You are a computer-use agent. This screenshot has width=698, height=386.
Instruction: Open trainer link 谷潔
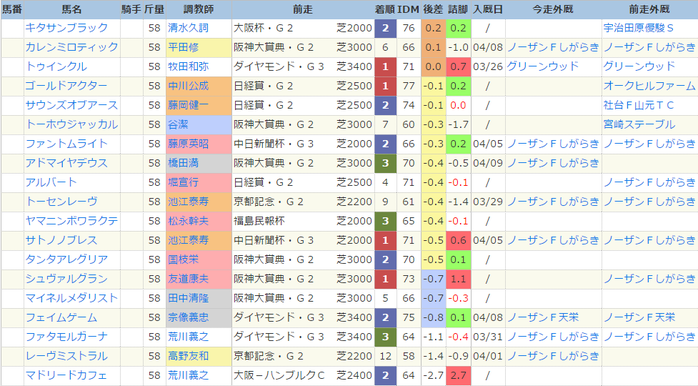click(178, 125)
